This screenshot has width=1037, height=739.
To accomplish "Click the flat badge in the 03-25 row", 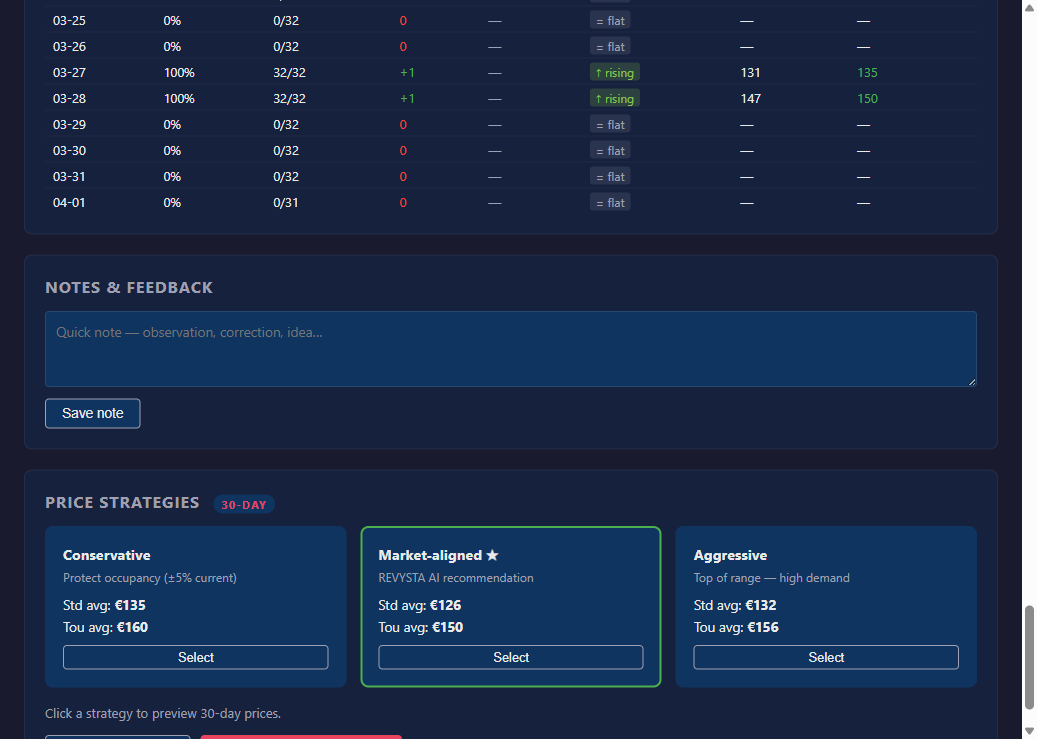I will [610, 21].
